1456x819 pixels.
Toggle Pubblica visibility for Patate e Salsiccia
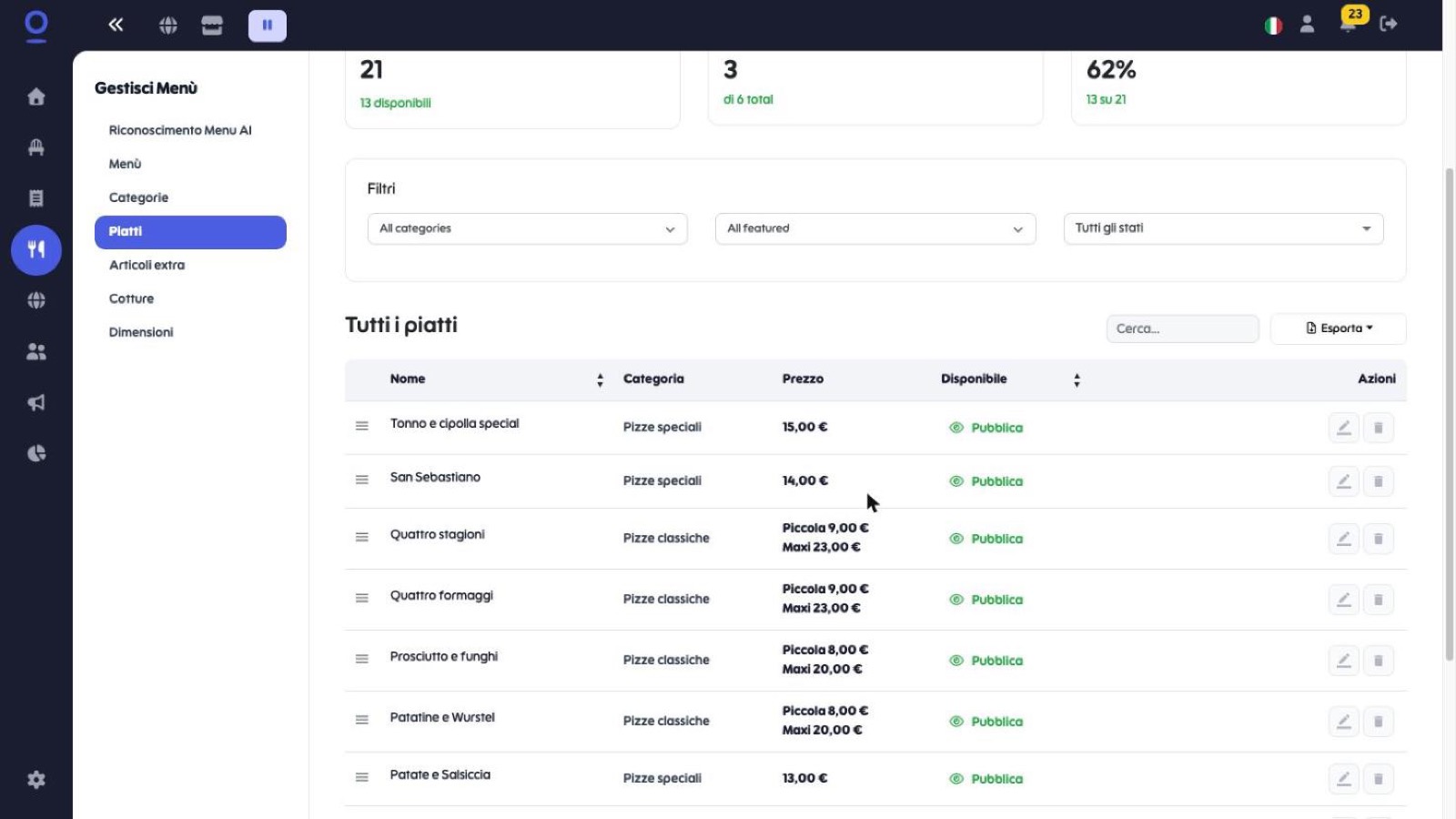986,779
